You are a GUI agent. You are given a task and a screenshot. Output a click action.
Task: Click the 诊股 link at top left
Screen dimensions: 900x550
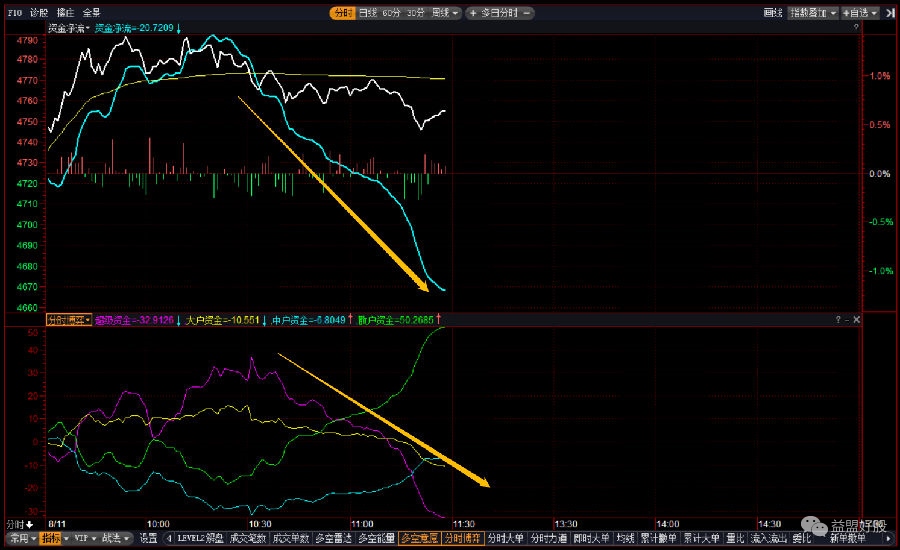click(x=38, y=13)
